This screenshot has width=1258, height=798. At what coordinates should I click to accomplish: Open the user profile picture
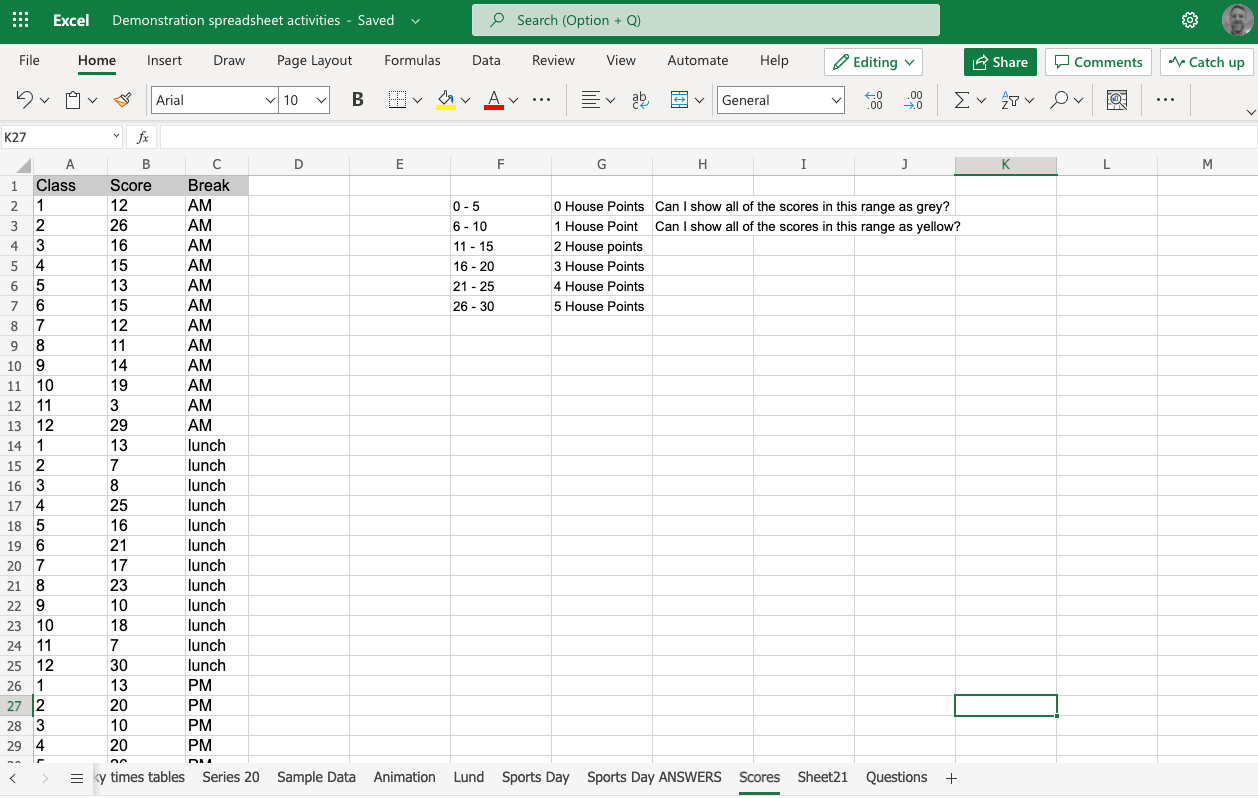(x=1238, y=20)
